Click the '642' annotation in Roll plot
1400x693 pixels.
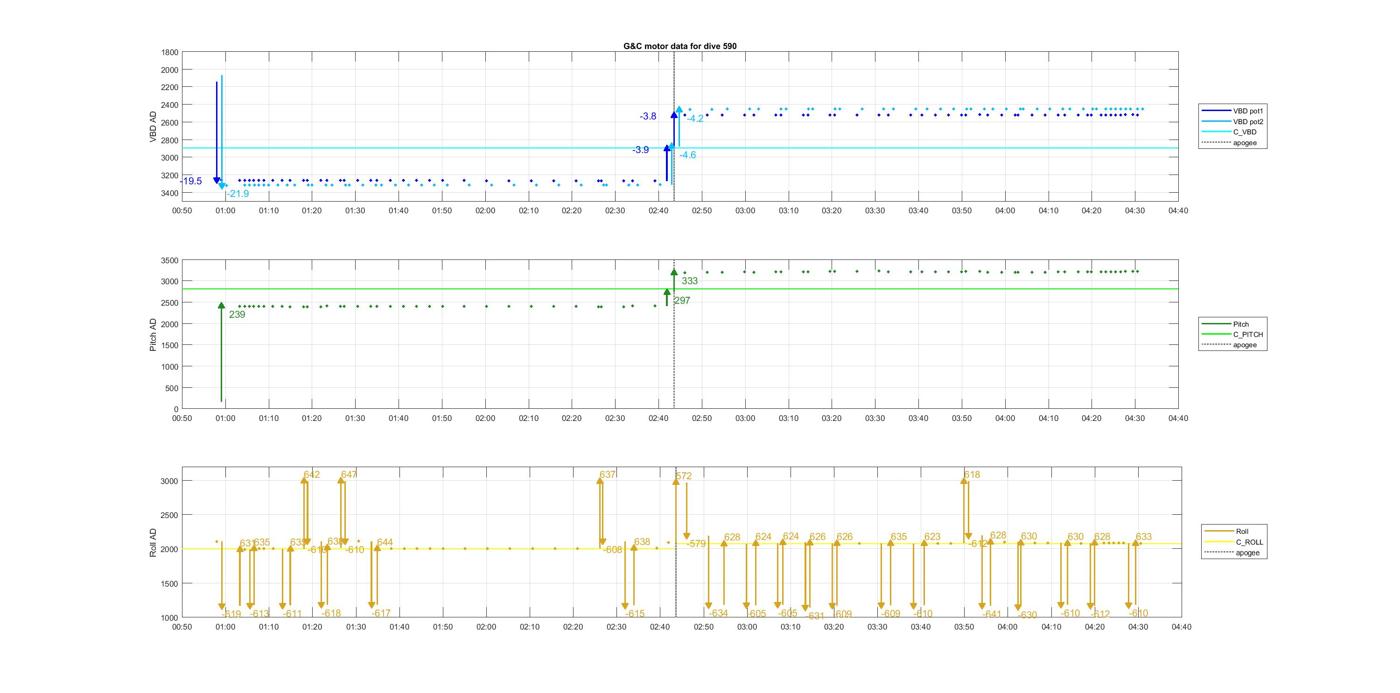312,475
